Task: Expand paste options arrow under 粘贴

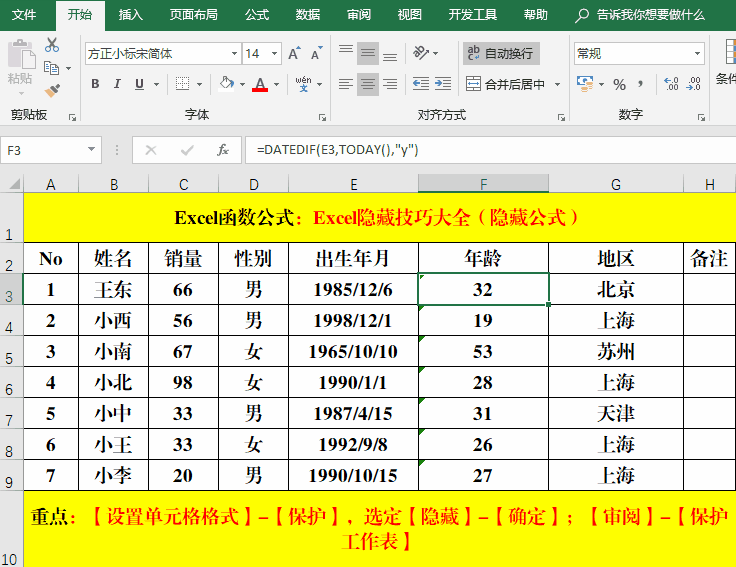Action: 21,93
